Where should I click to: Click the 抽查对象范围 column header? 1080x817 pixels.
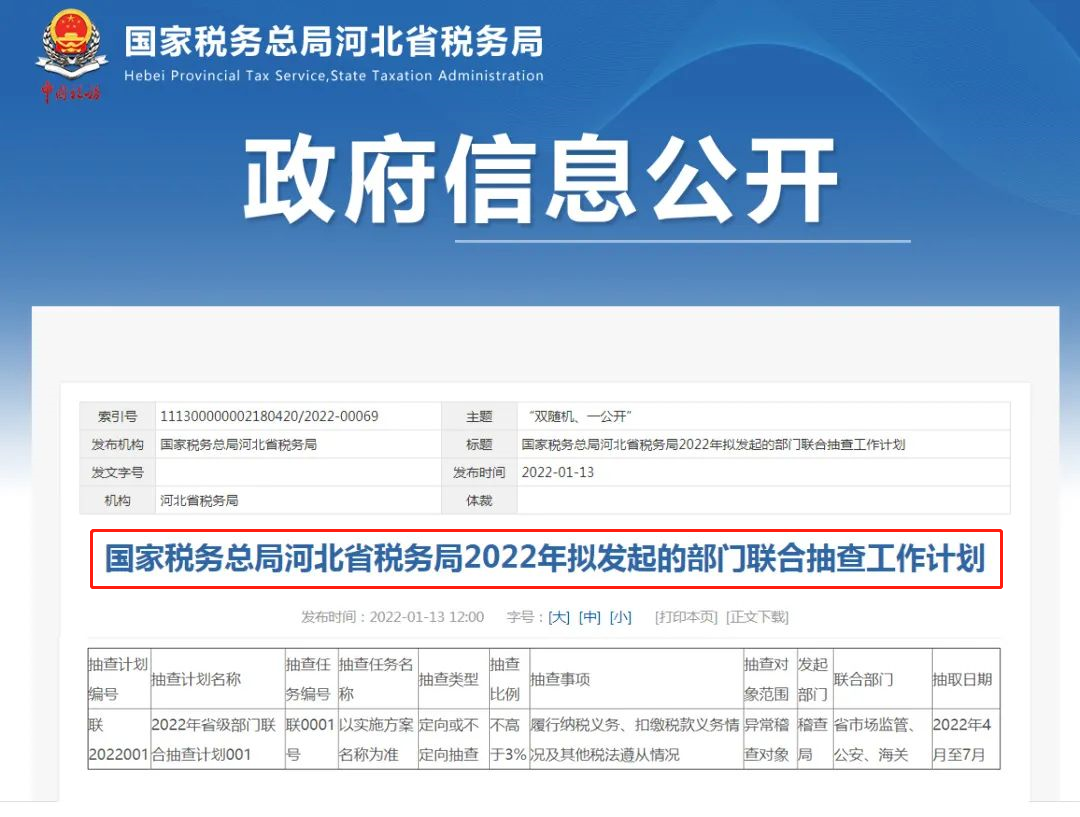pyautogui.click(x=769, y=679)
